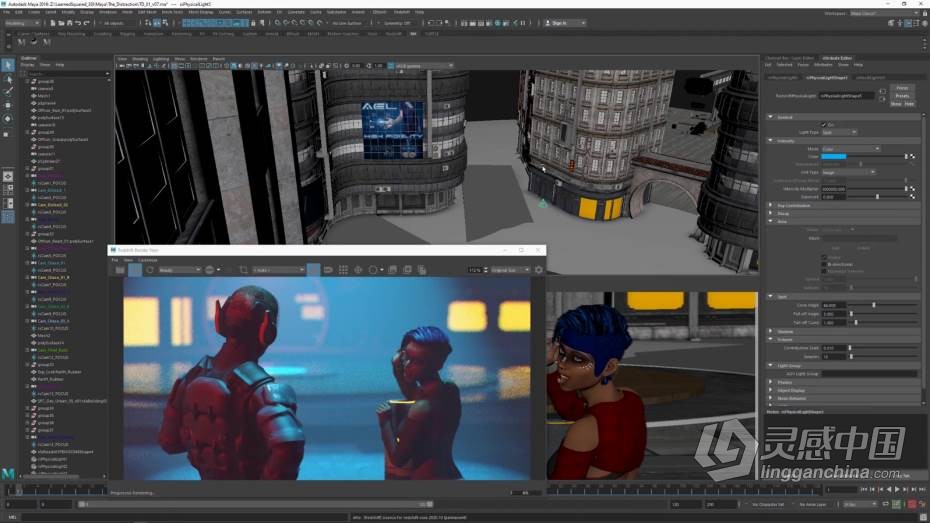Click the crosshair icon in the Render View toolbar
Screen dimensions: 930x523
tap(358, 270)
